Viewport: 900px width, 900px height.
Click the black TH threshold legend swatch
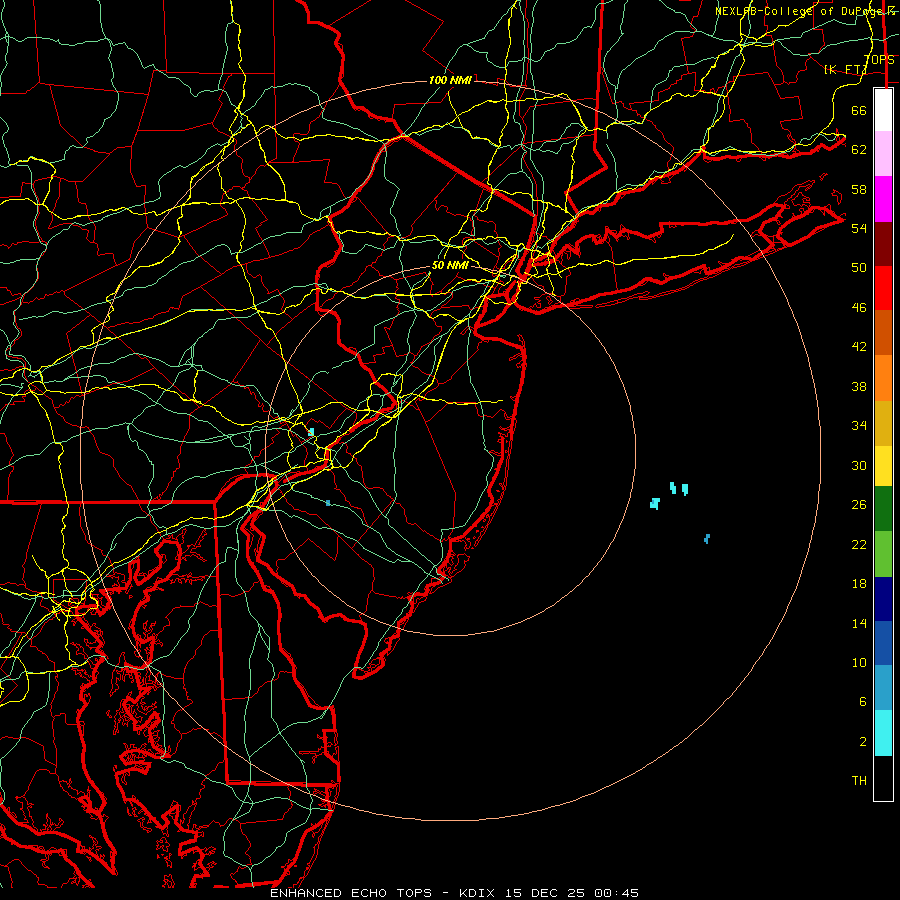(x=883, y=778)
